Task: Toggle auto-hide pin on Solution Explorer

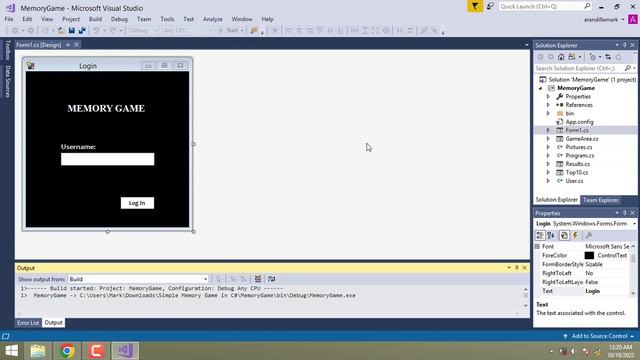Action: 624,45
